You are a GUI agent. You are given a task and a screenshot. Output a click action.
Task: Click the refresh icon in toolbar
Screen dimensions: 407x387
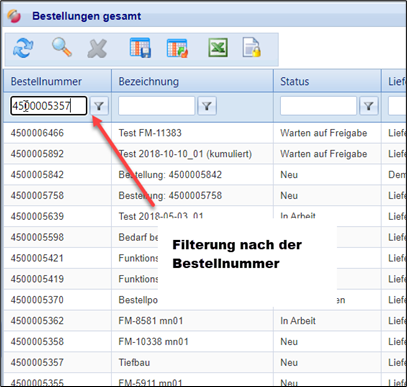click(23, 48)
